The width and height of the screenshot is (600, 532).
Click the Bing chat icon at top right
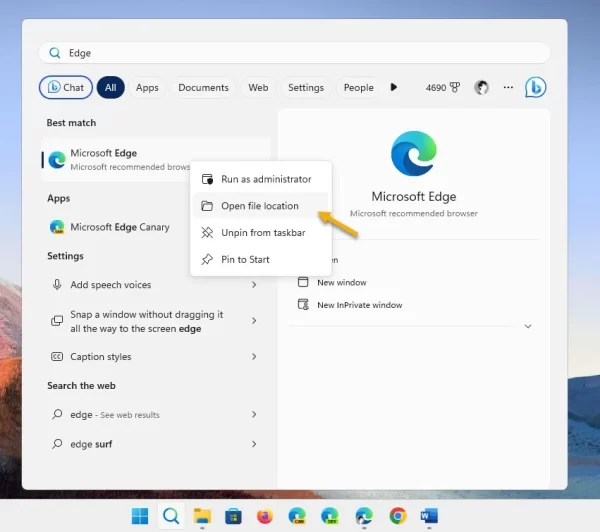pyautogui.click(x=535, y=87)
